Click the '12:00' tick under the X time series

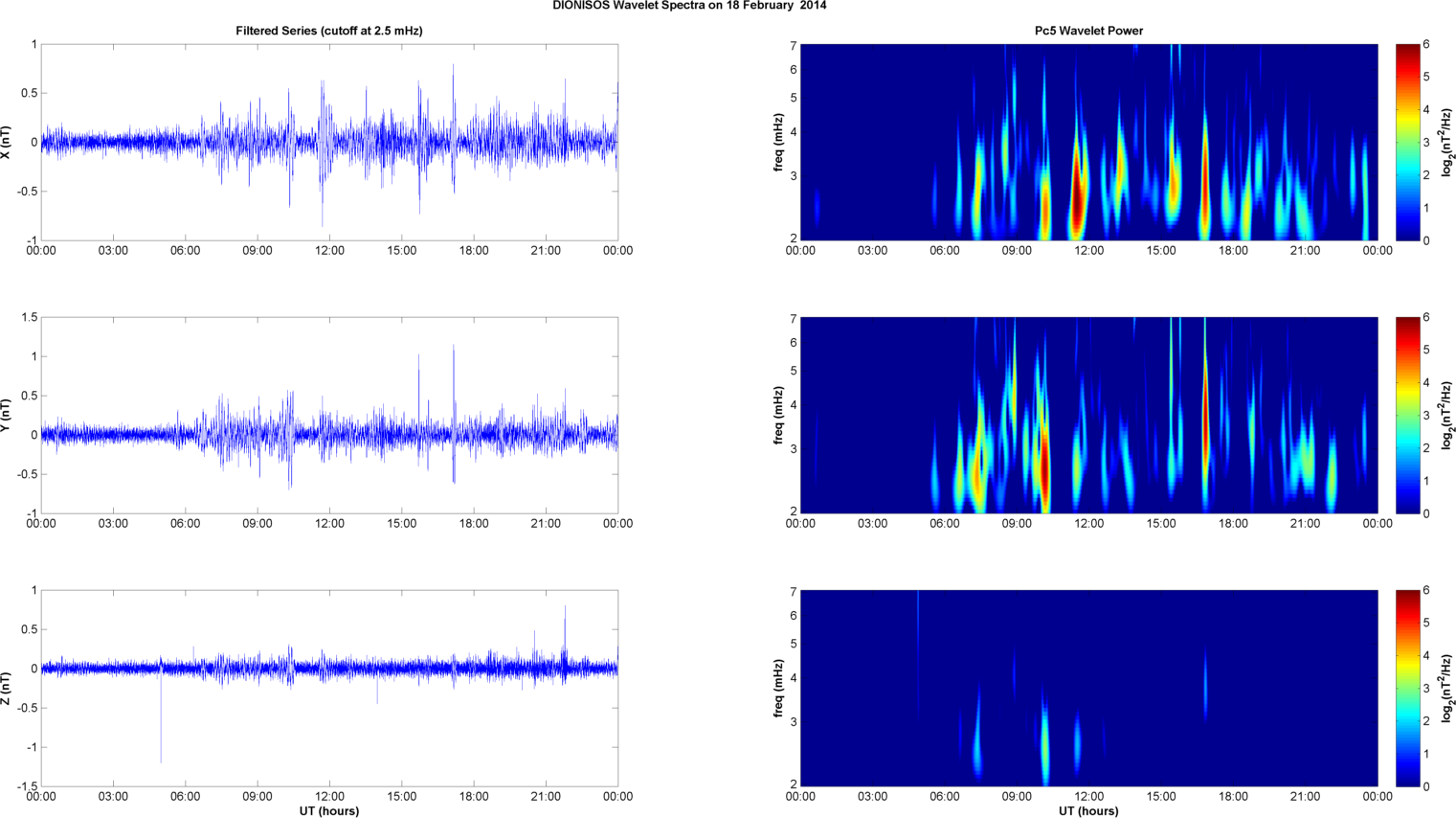(330, 251)
